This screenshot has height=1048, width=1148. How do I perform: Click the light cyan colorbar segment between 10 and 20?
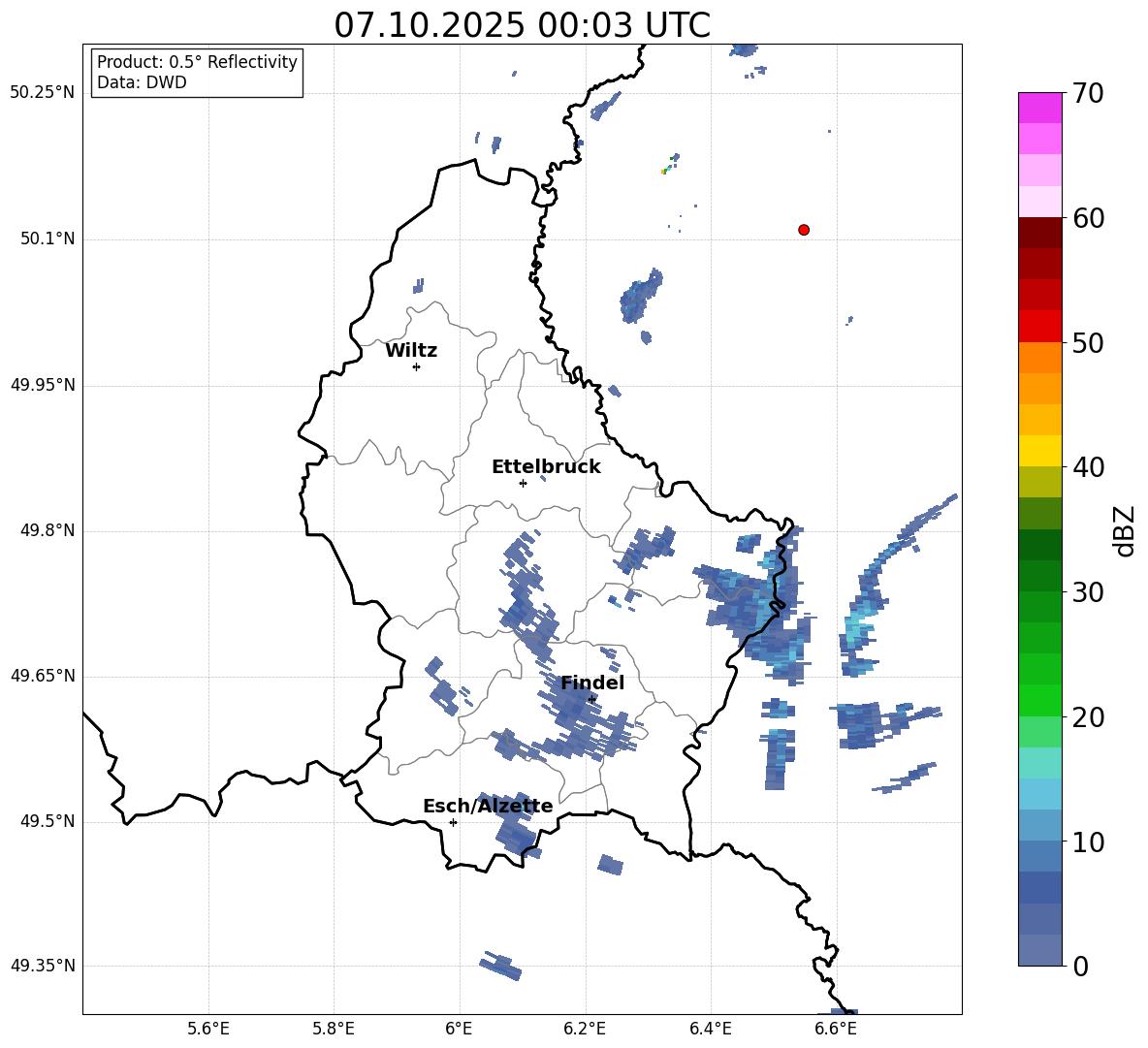[x=1039, y=763]
